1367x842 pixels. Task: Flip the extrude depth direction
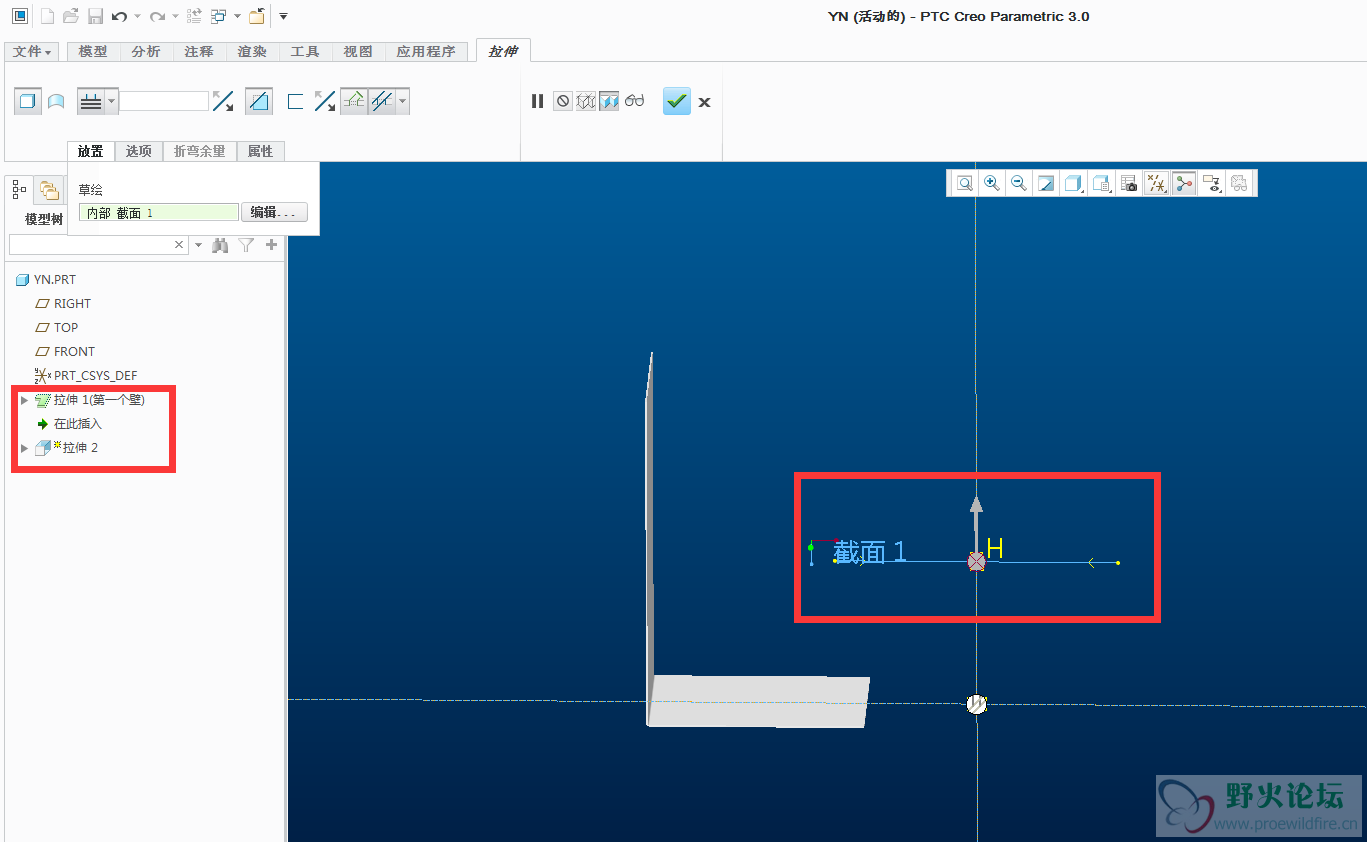(223, 101)
